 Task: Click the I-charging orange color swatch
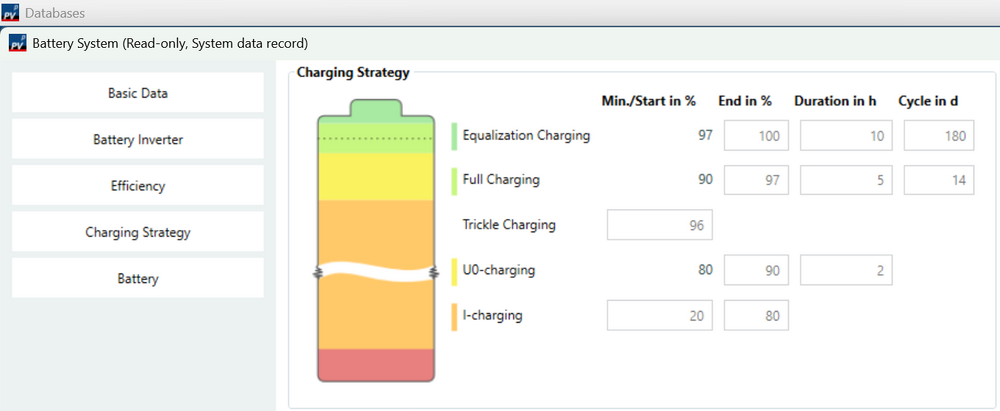coord(454,316)
